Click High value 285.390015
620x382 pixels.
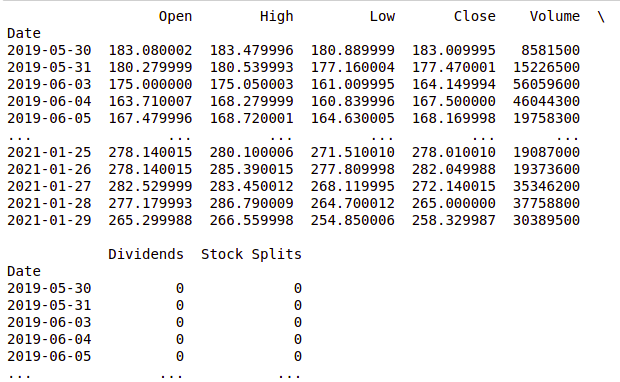tap(251, 169)
